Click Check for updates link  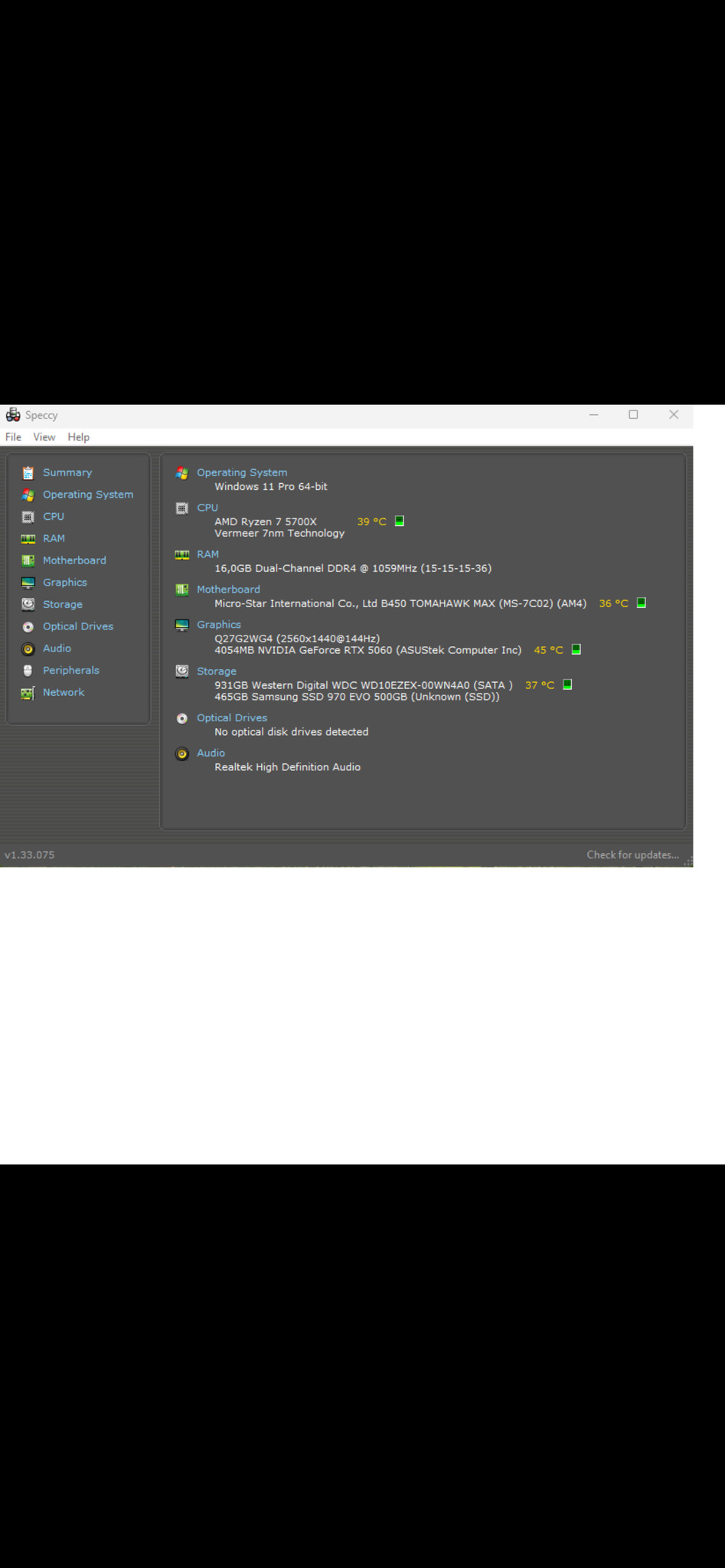tap(632, 855)
